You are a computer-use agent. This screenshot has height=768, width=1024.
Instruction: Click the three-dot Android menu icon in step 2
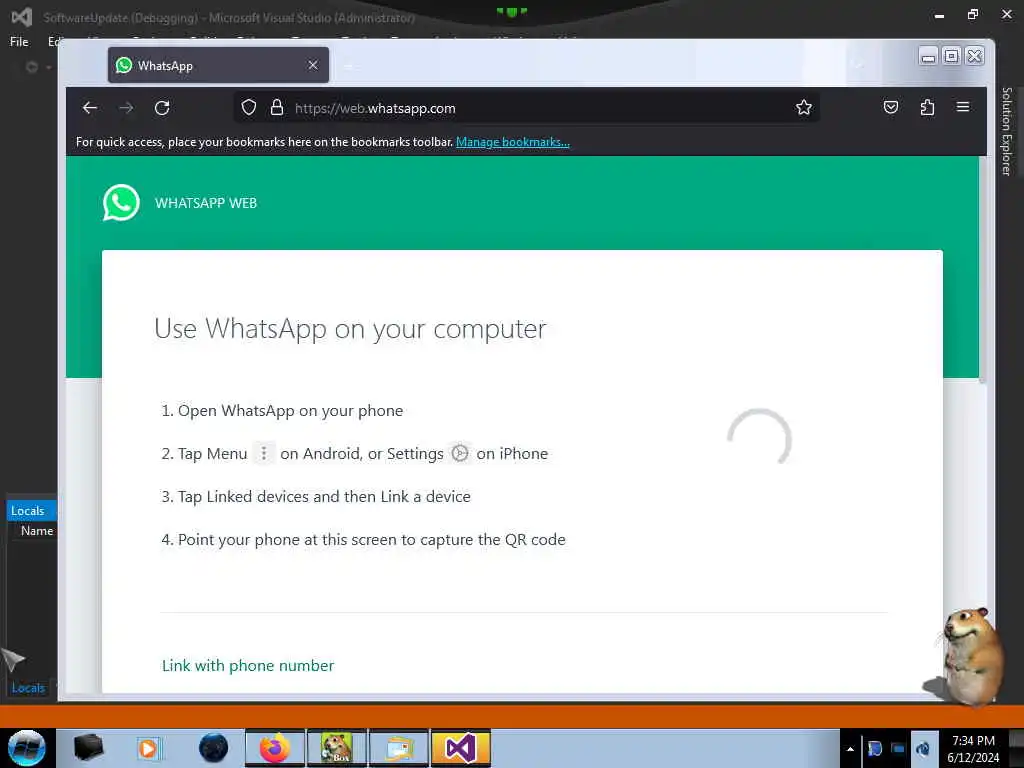click(264, 453)
